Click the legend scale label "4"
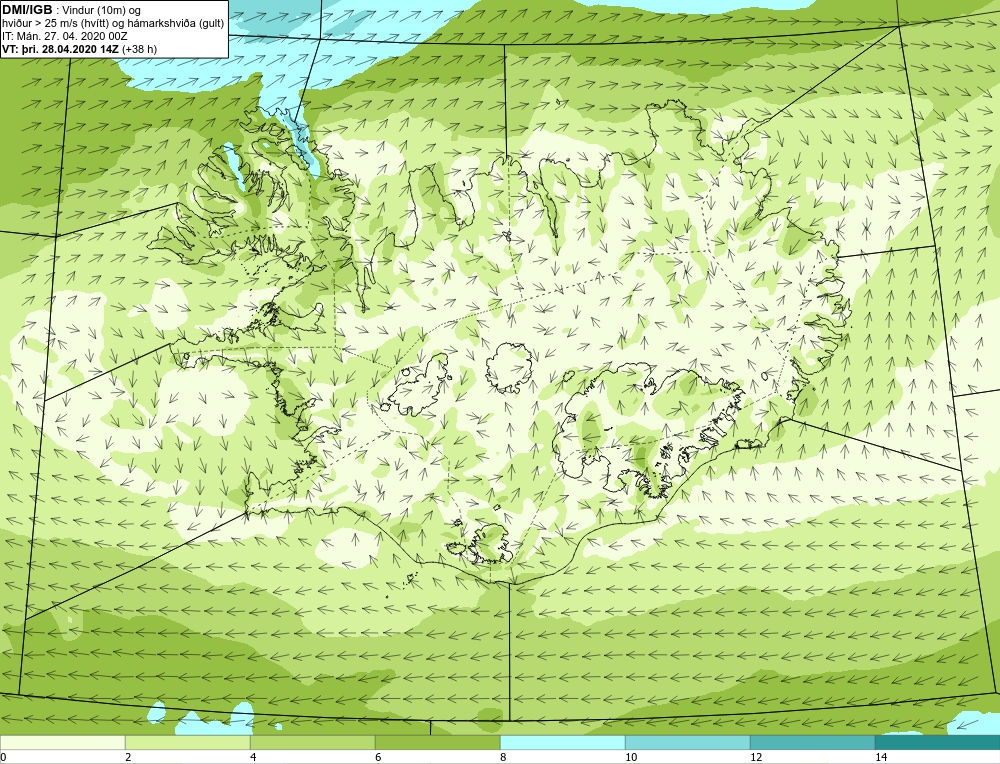 (x=253, y=757)
